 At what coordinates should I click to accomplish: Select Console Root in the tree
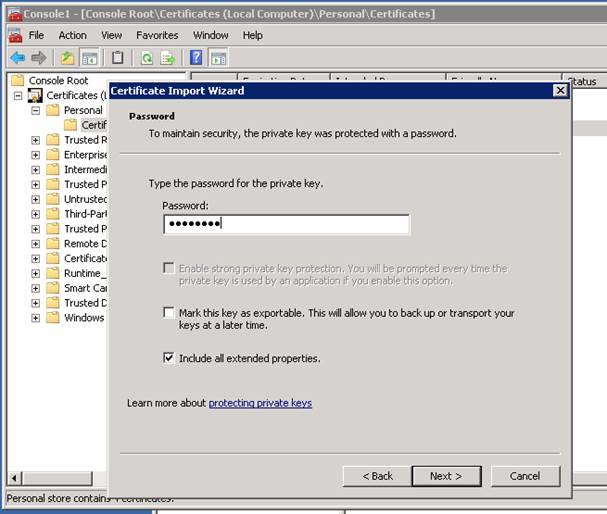point(58,80)
